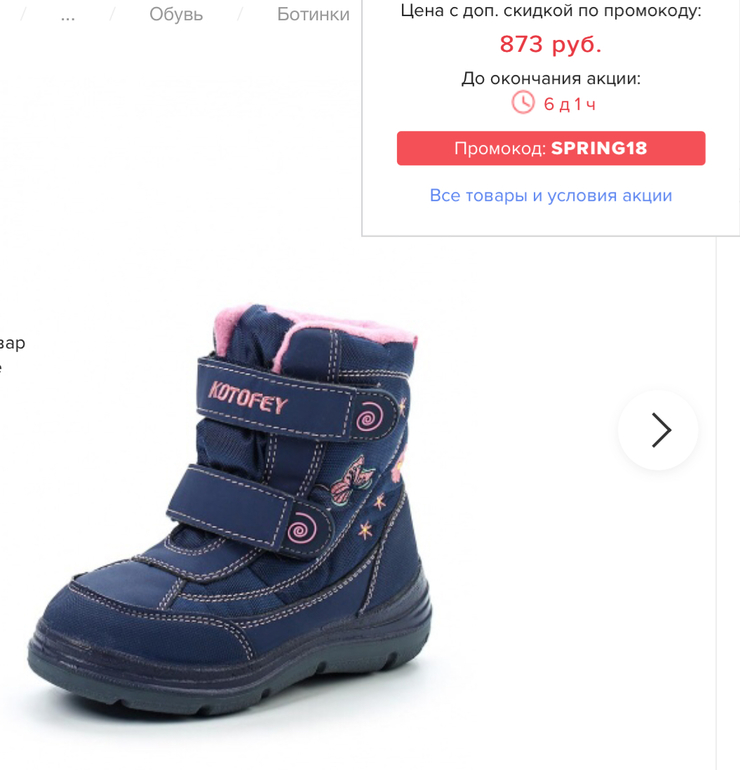Click the orange stars embroidery on boot
The width and height of the screenshot is (740, 770).
(x=372, y=516)
